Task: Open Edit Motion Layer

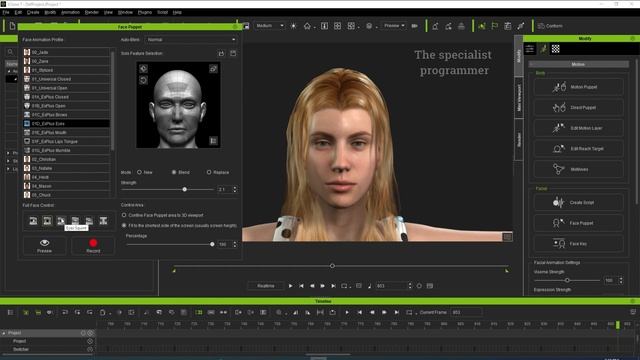Action: click(578, 128)
